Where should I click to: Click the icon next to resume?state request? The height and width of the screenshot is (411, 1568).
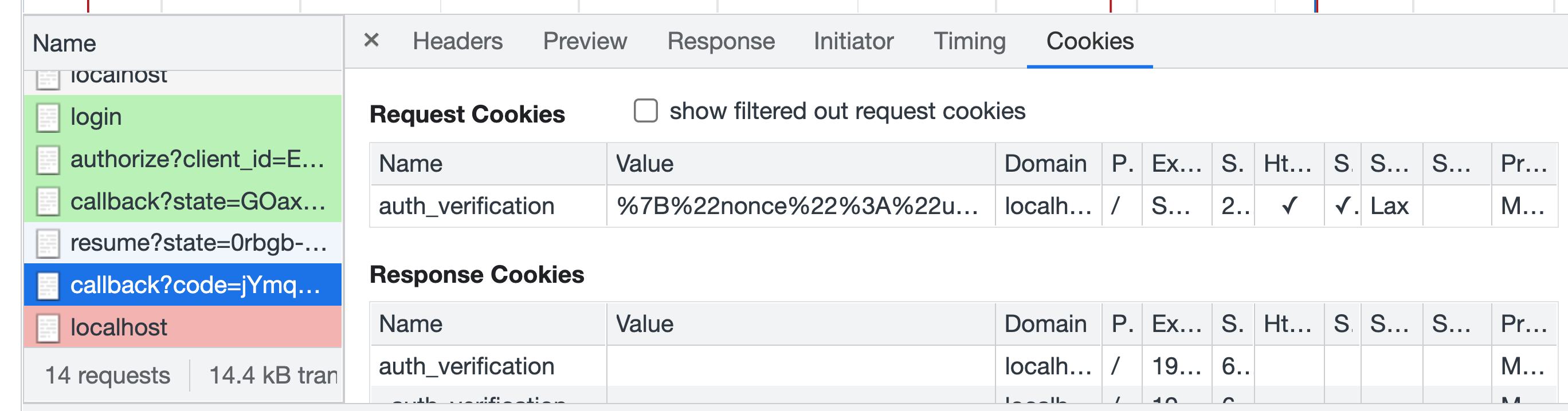pos(48,243)
